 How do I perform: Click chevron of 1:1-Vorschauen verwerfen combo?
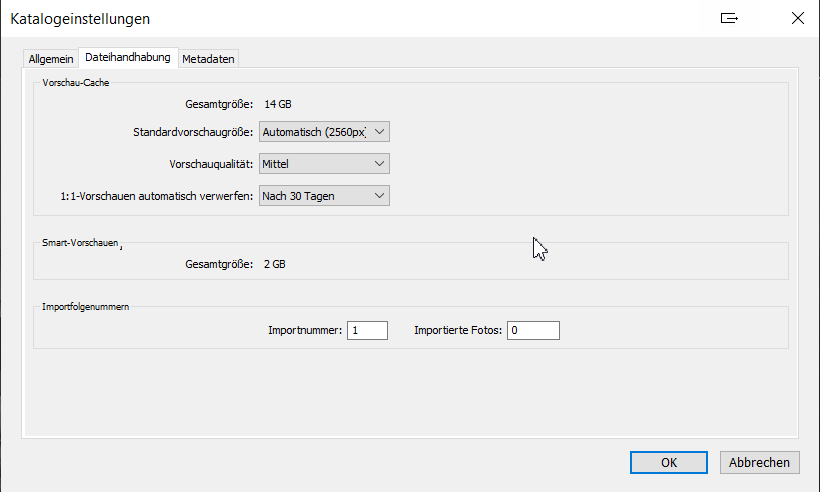[380, 196]
